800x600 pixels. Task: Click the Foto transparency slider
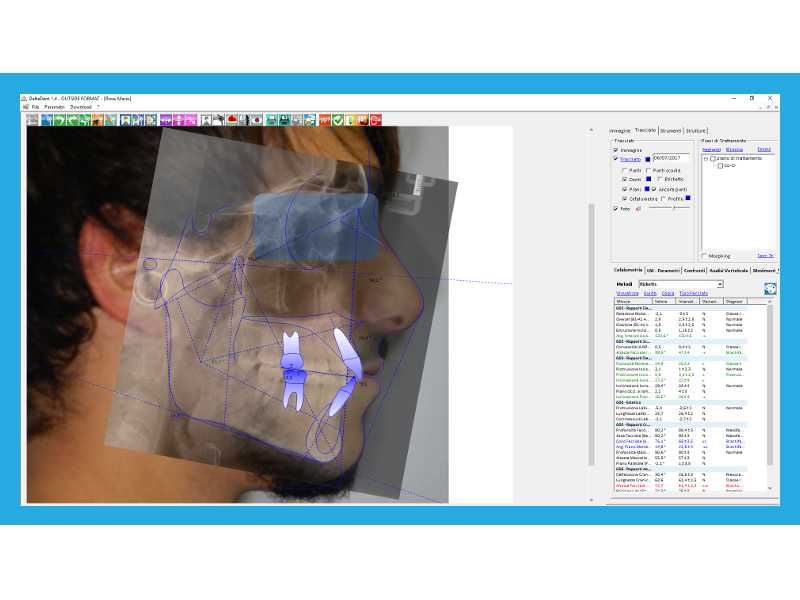(x=669, y=208)
